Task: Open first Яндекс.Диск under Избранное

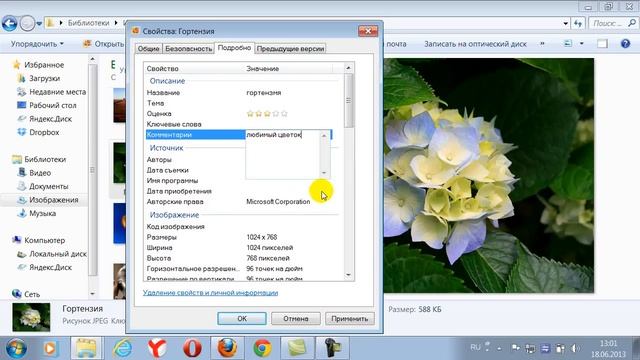Action: [x=44, y=119]
